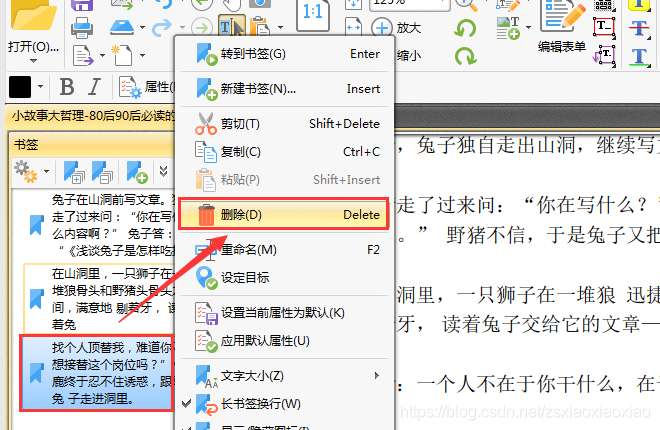
Task: Click the Paste clipboard toolbar icon
Action: [x=260, y=27]
